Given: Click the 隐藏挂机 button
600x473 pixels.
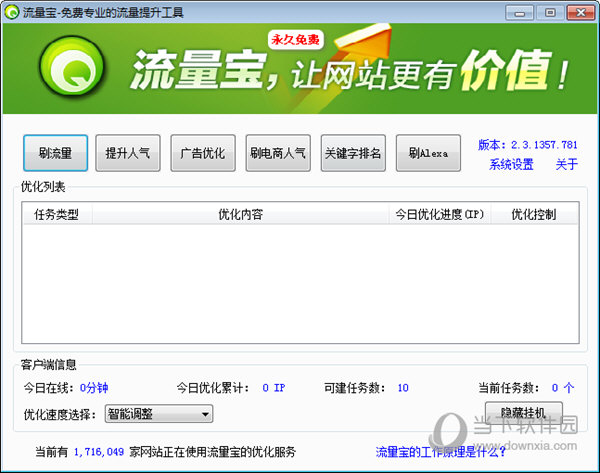Looking at the screenshot, I should [523, 413].
